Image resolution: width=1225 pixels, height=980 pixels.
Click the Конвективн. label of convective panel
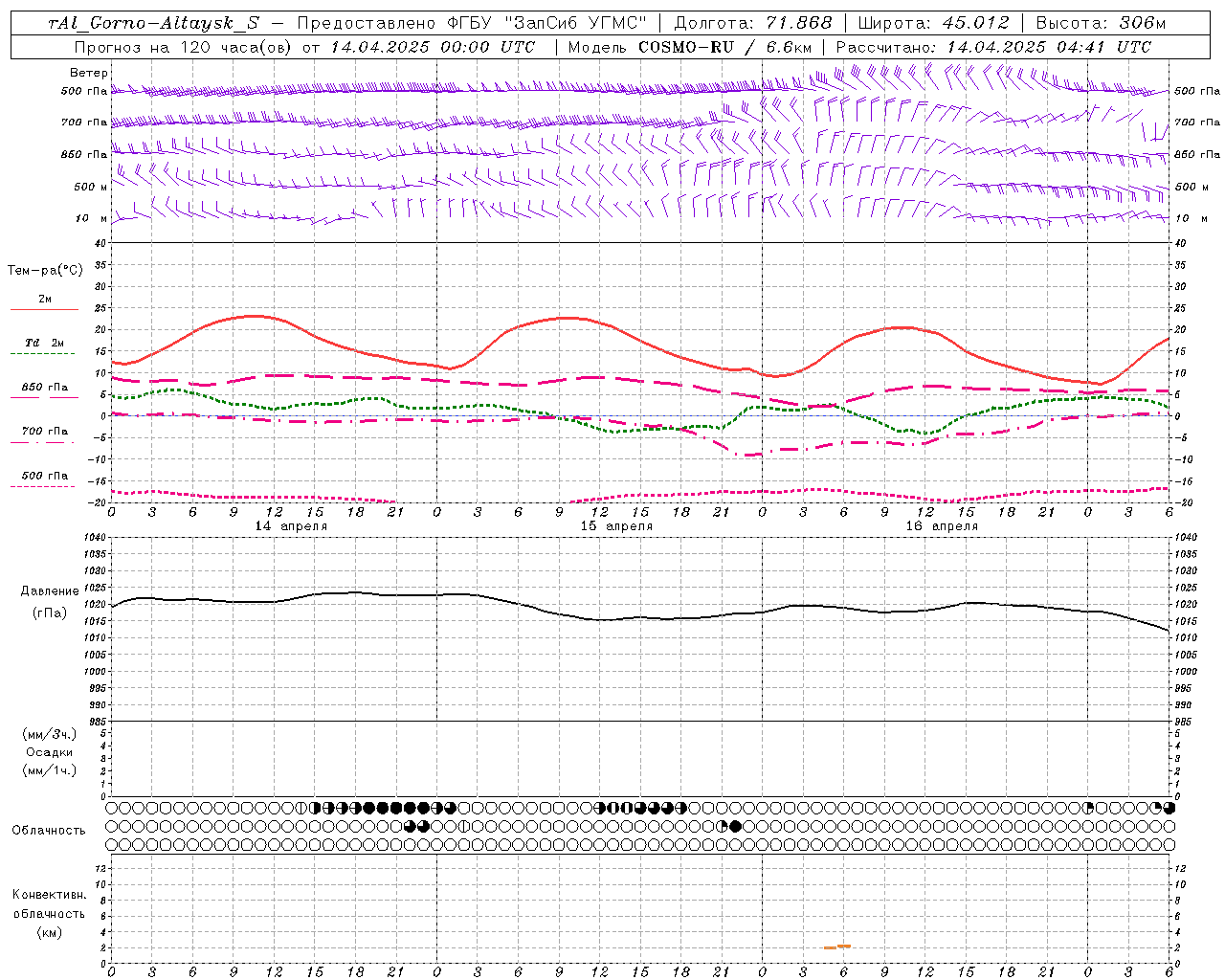(50, 895)
